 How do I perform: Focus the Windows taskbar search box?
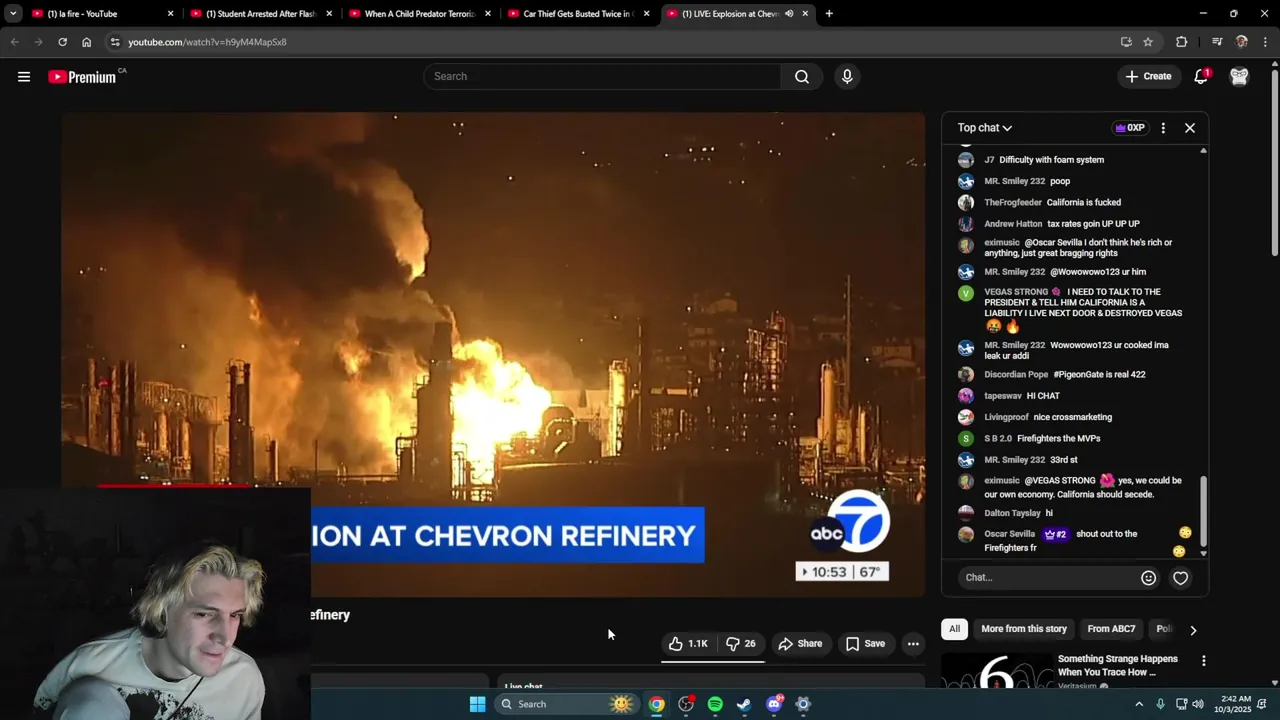(x=567, y=704)
